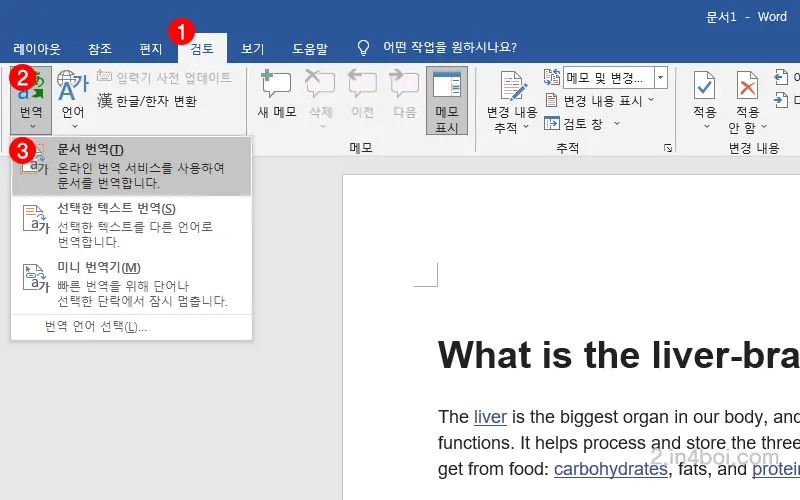Switch to the 레이아웃 tab
The width and height of the screenshot is (800, 500).
(37, 48)
